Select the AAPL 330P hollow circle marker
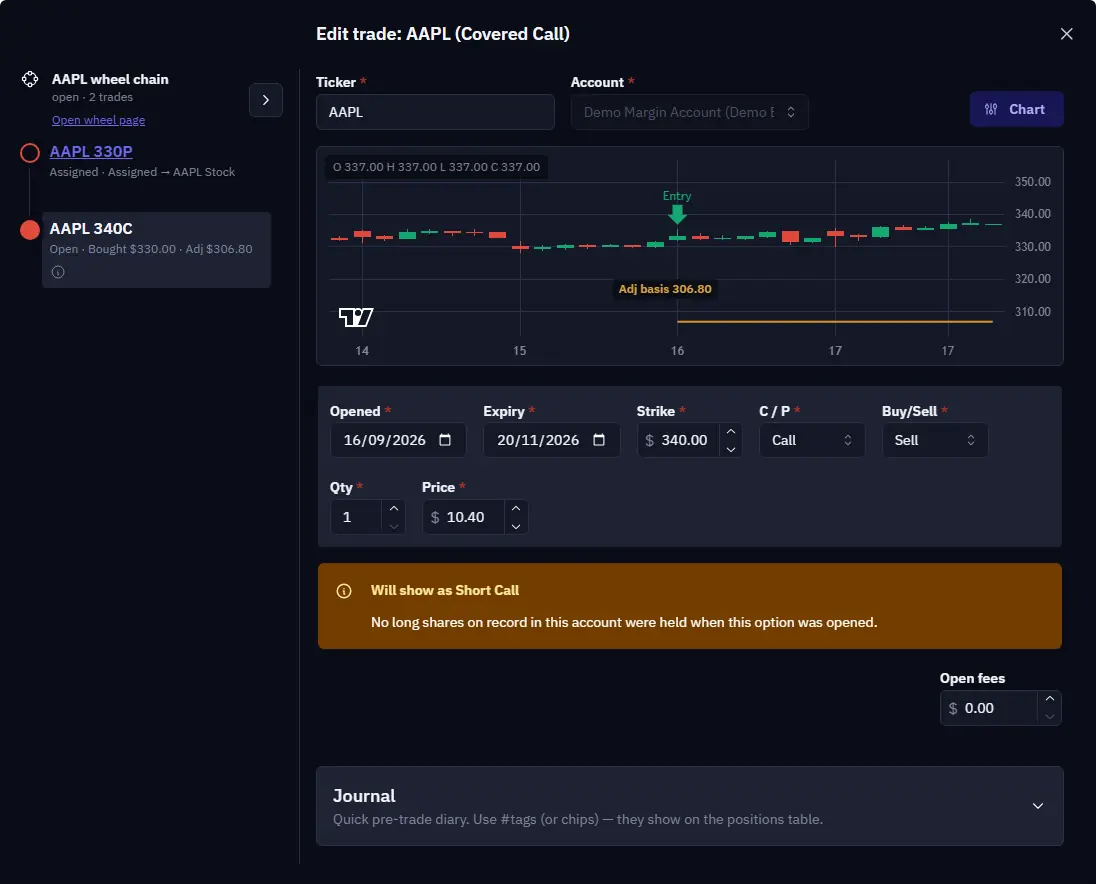The image size is (1096, 884). point(30,152)
